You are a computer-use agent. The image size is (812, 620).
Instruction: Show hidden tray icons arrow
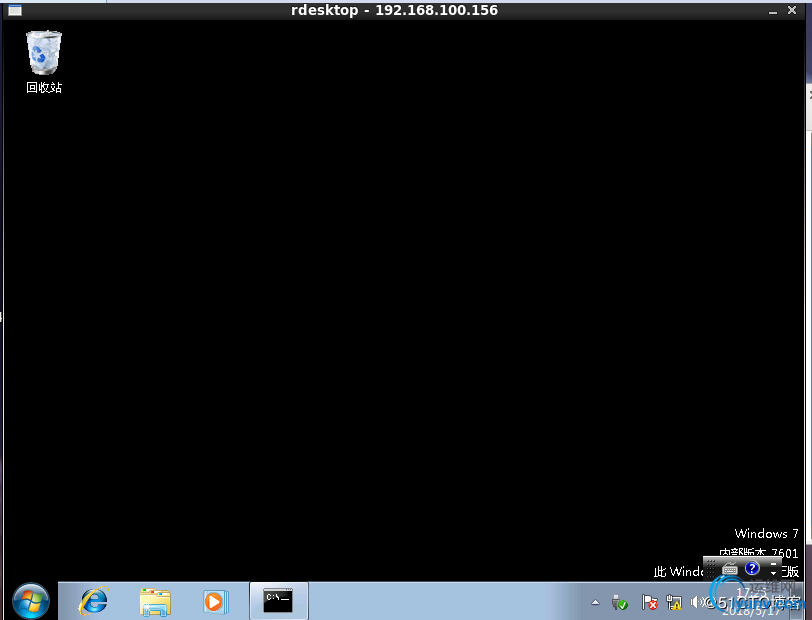(x=596, y=602)
